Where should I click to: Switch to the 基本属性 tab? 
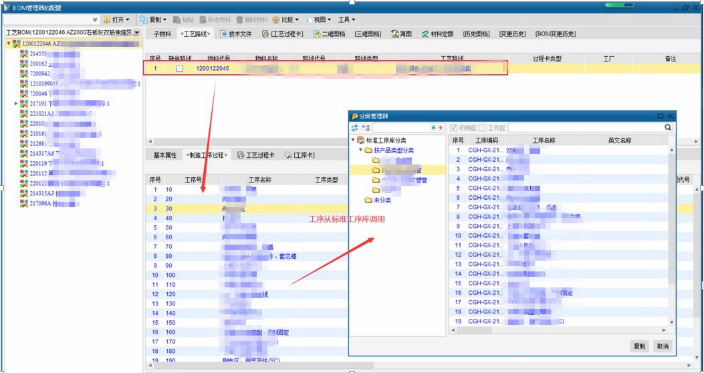click(x=165, y=155)
